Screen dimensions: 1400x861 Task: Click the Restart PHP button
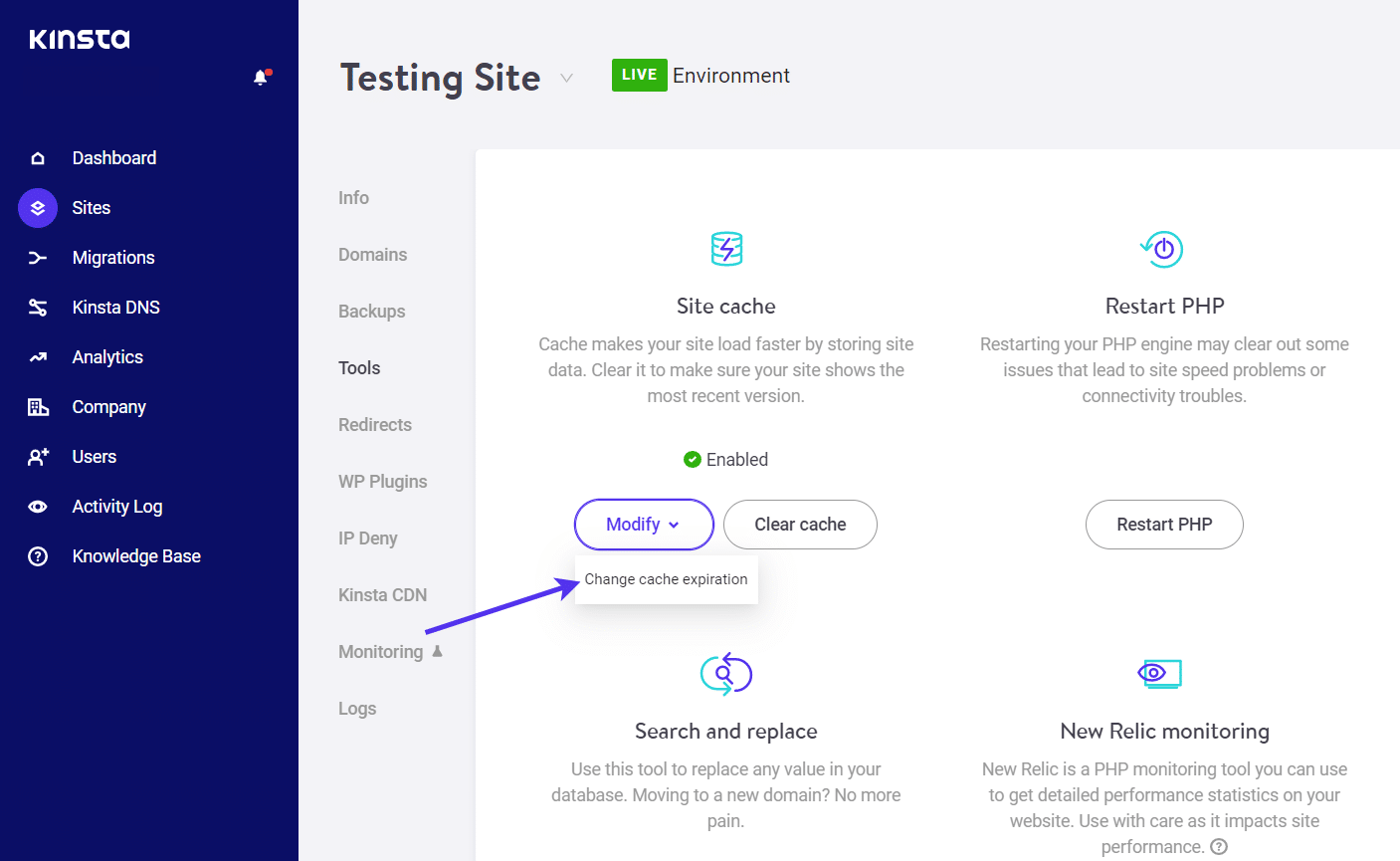click(x=1164, y=525)
